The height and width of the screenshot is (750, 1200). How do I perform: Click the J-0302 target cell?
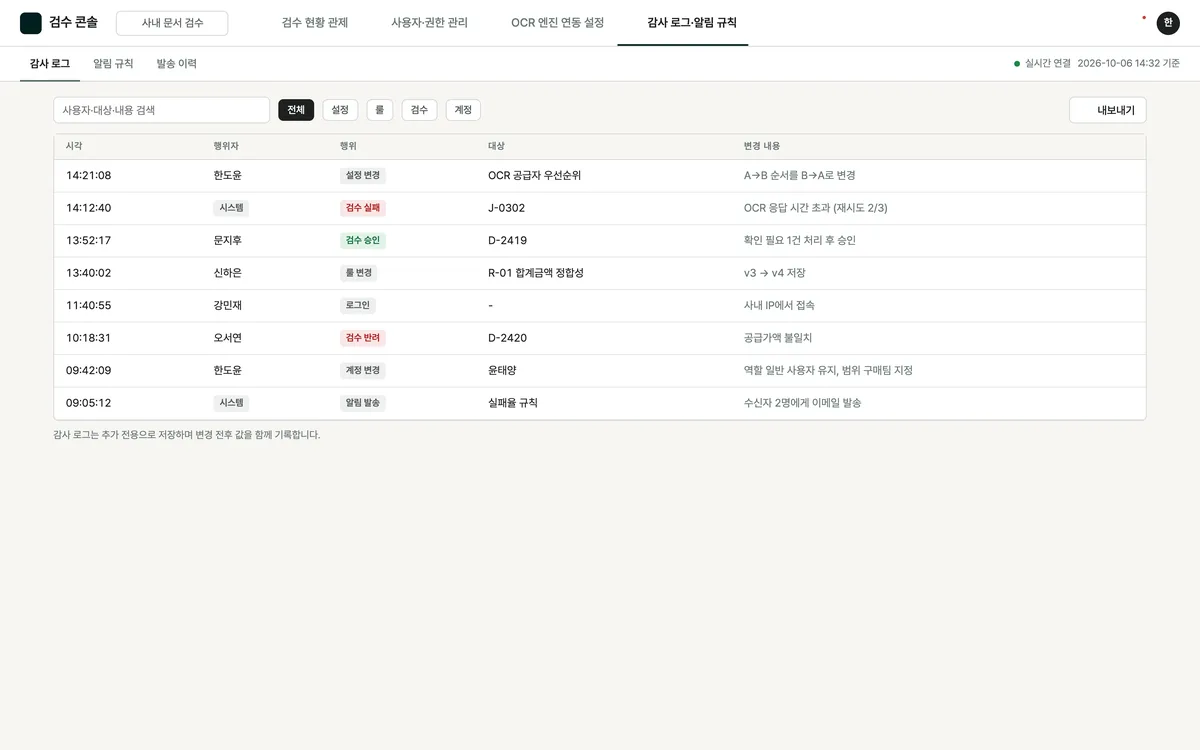[x=506, y=208]
